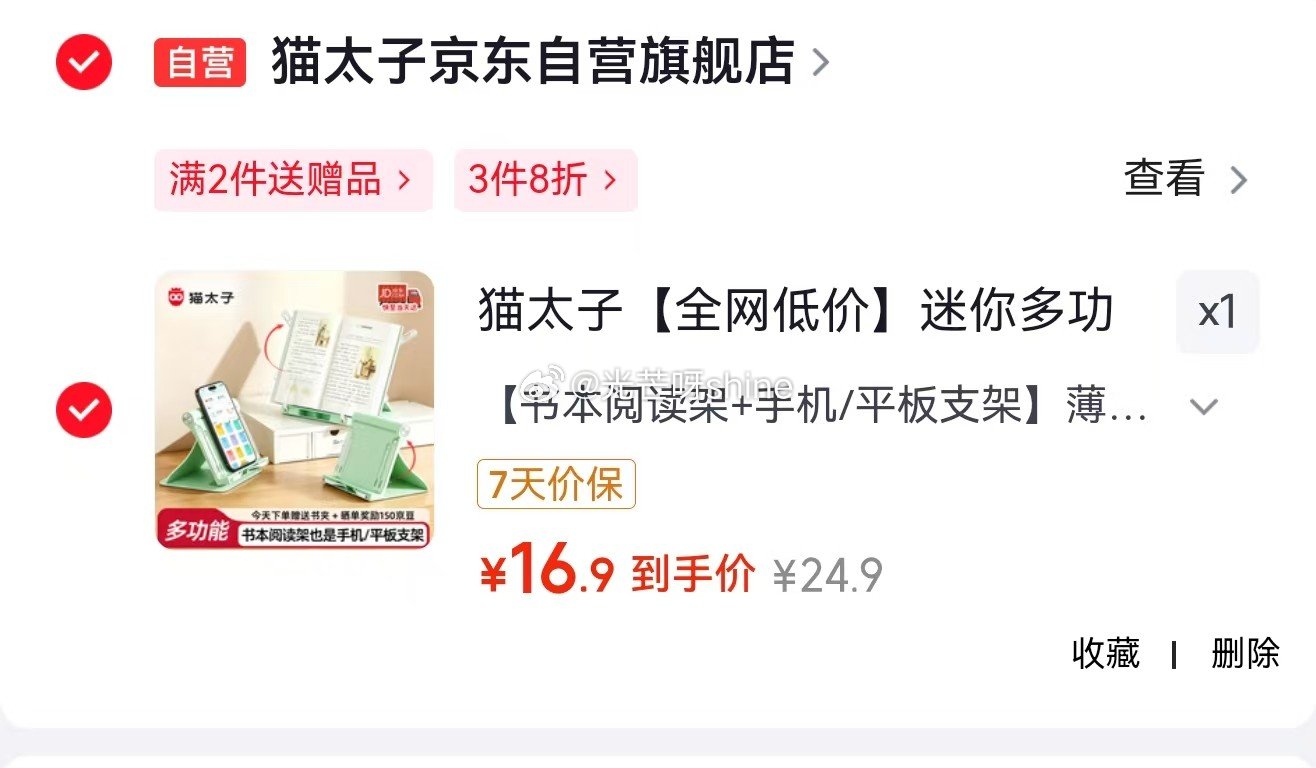1316x768 pixels.
Task: Change the x1 quantity selector
Action: click(x=1218, y=312)
